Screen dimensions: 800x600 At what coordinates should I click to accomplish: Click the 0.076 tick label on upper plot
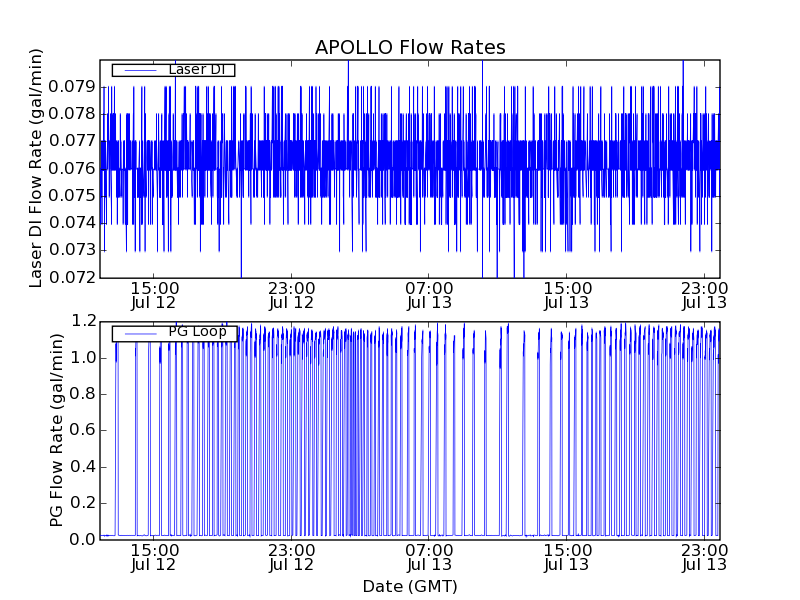point(72,168)
